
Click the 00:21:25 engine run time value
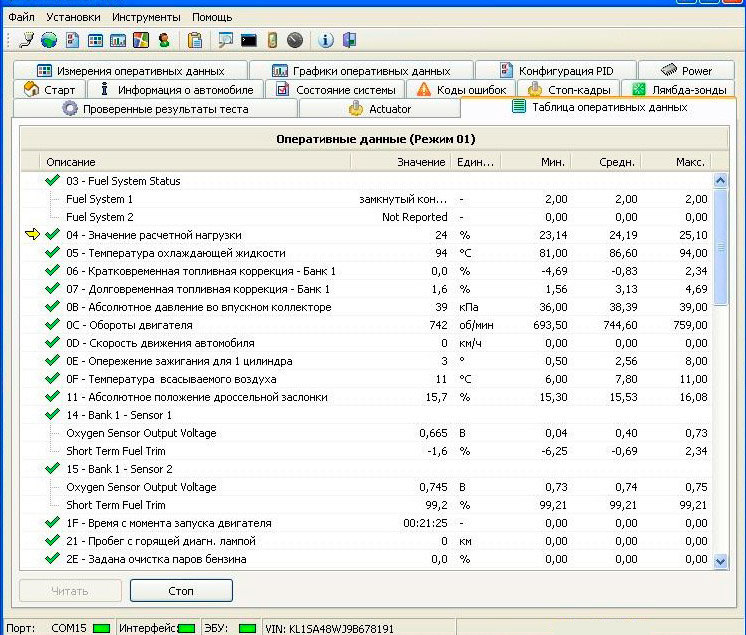click(x=425, y=523)
